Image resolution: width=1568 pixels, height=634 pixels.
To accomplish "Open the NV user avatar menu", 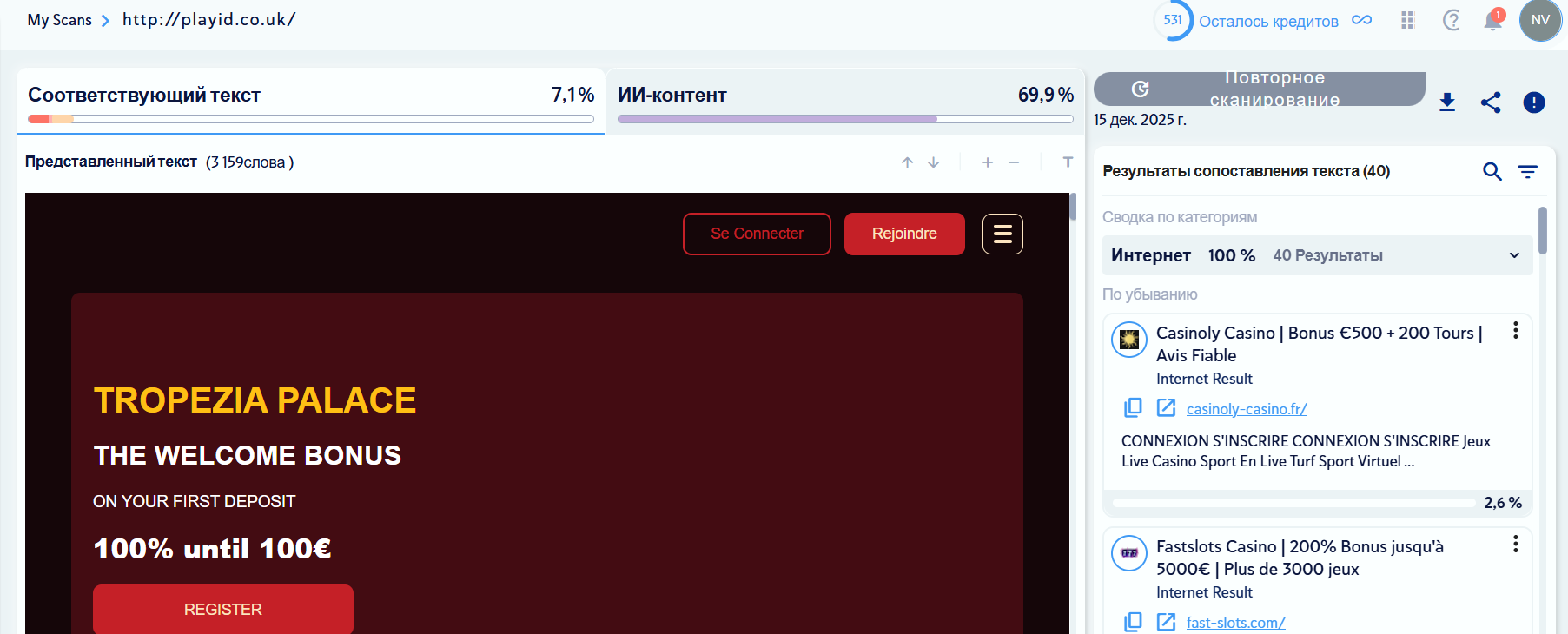I will (x=1540, y=20).
